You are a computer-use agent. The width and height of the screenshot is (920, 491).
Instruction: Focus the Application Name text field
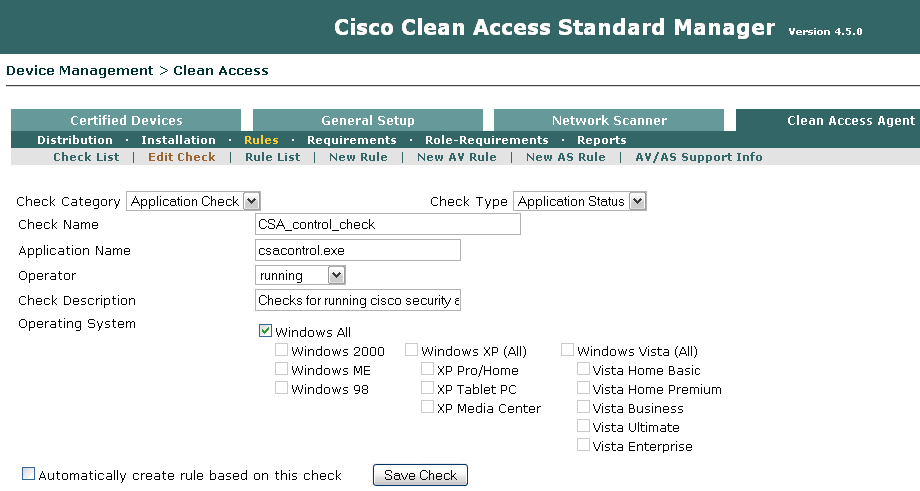click(358, 250)
